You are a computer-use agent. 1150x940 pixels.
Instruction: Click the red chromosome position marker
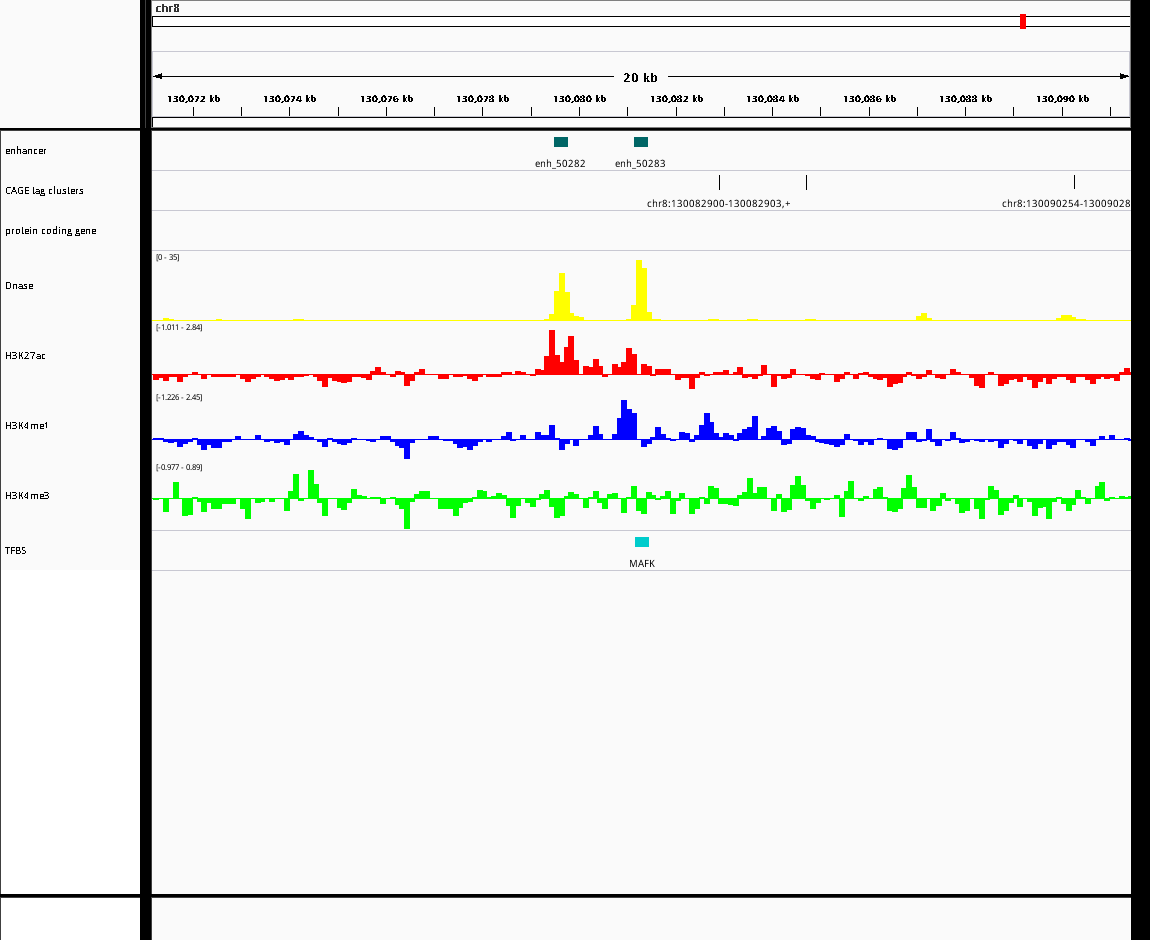[x=1023, y=21]
